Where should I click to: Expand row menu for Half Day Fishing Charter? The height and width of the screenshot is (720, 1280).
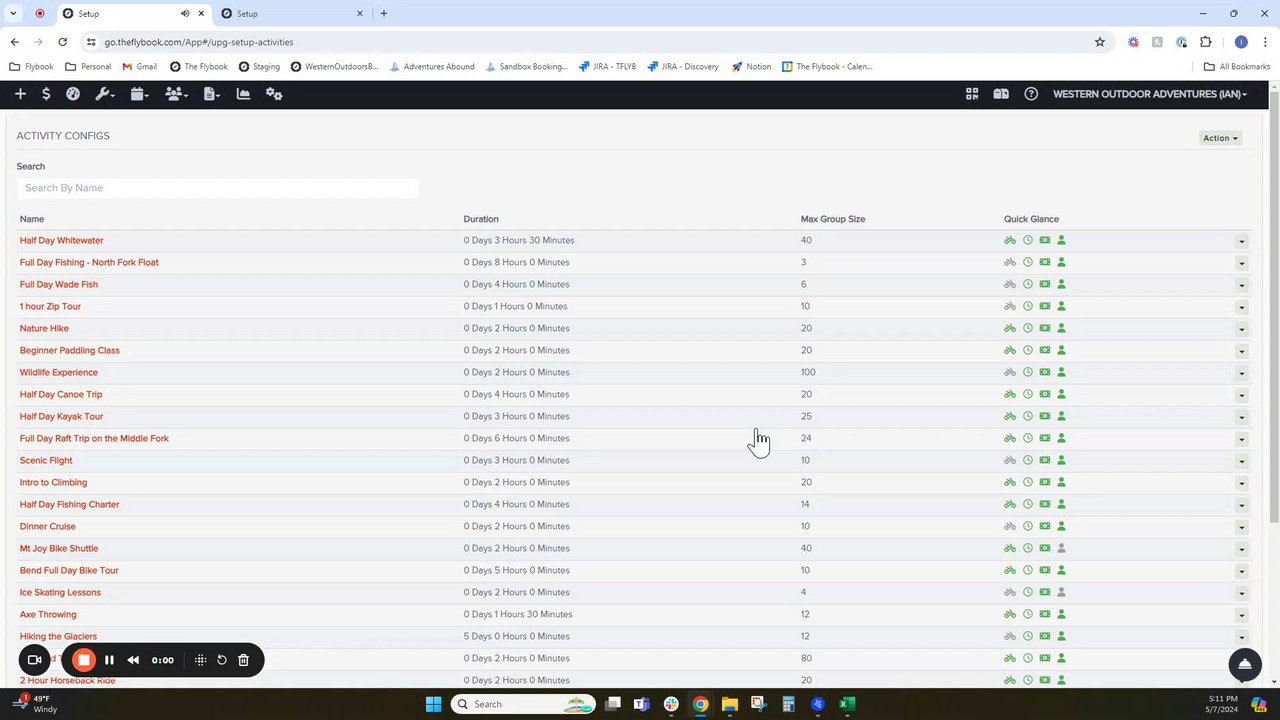(x=1241, y=505)
